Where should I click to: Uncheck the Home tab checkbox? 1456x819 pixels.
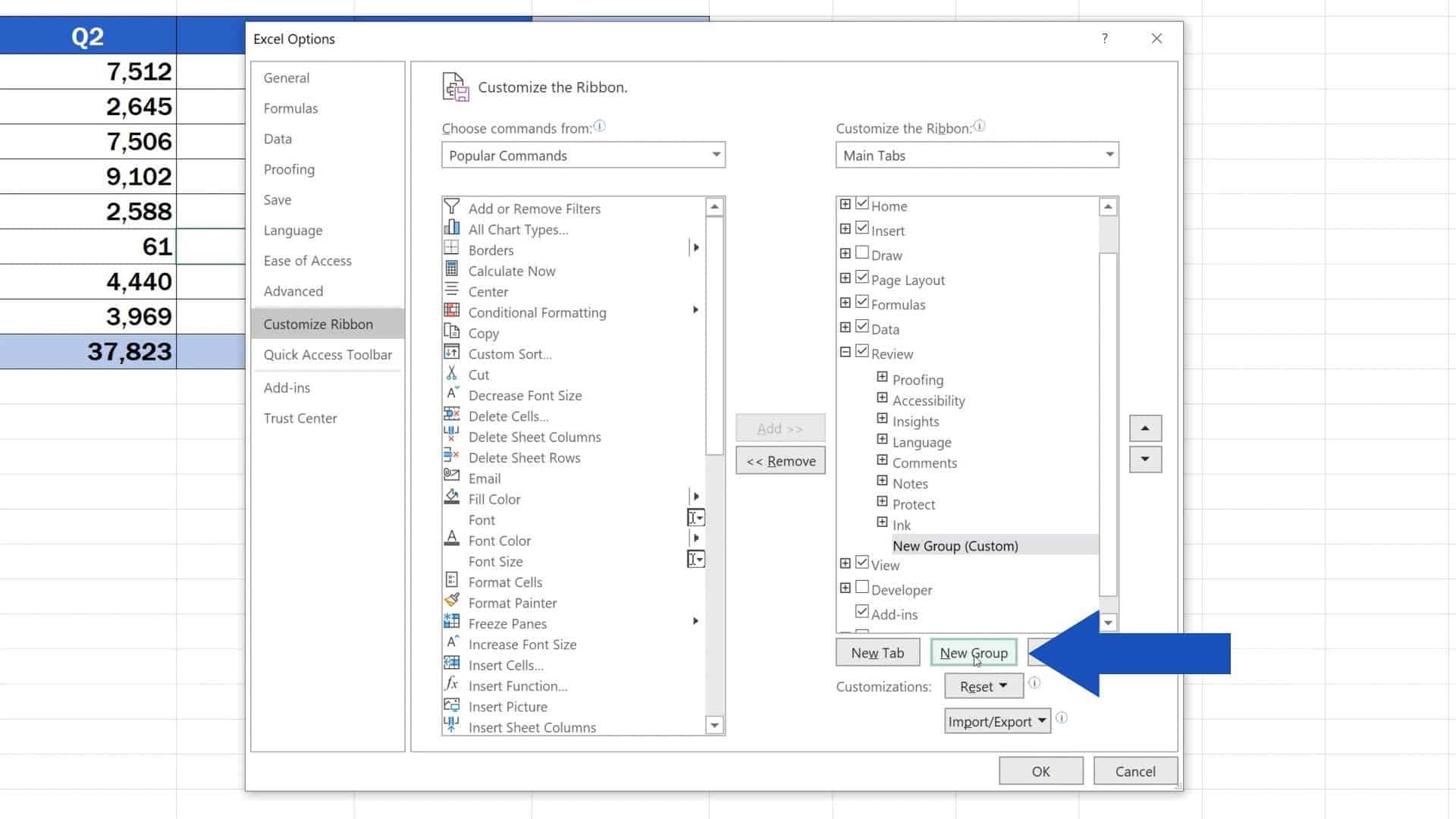click(862, 203)
